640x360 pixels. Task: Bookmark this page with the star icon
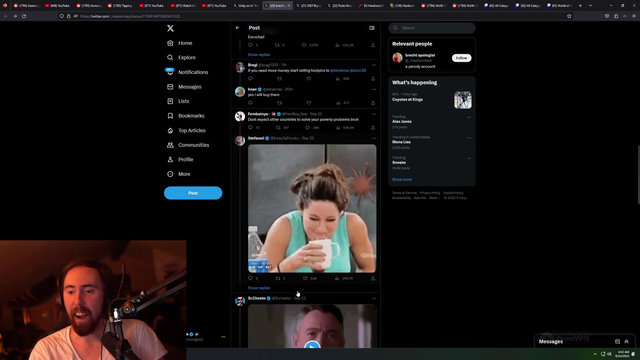pyautogui.click(x=569, y=16)
